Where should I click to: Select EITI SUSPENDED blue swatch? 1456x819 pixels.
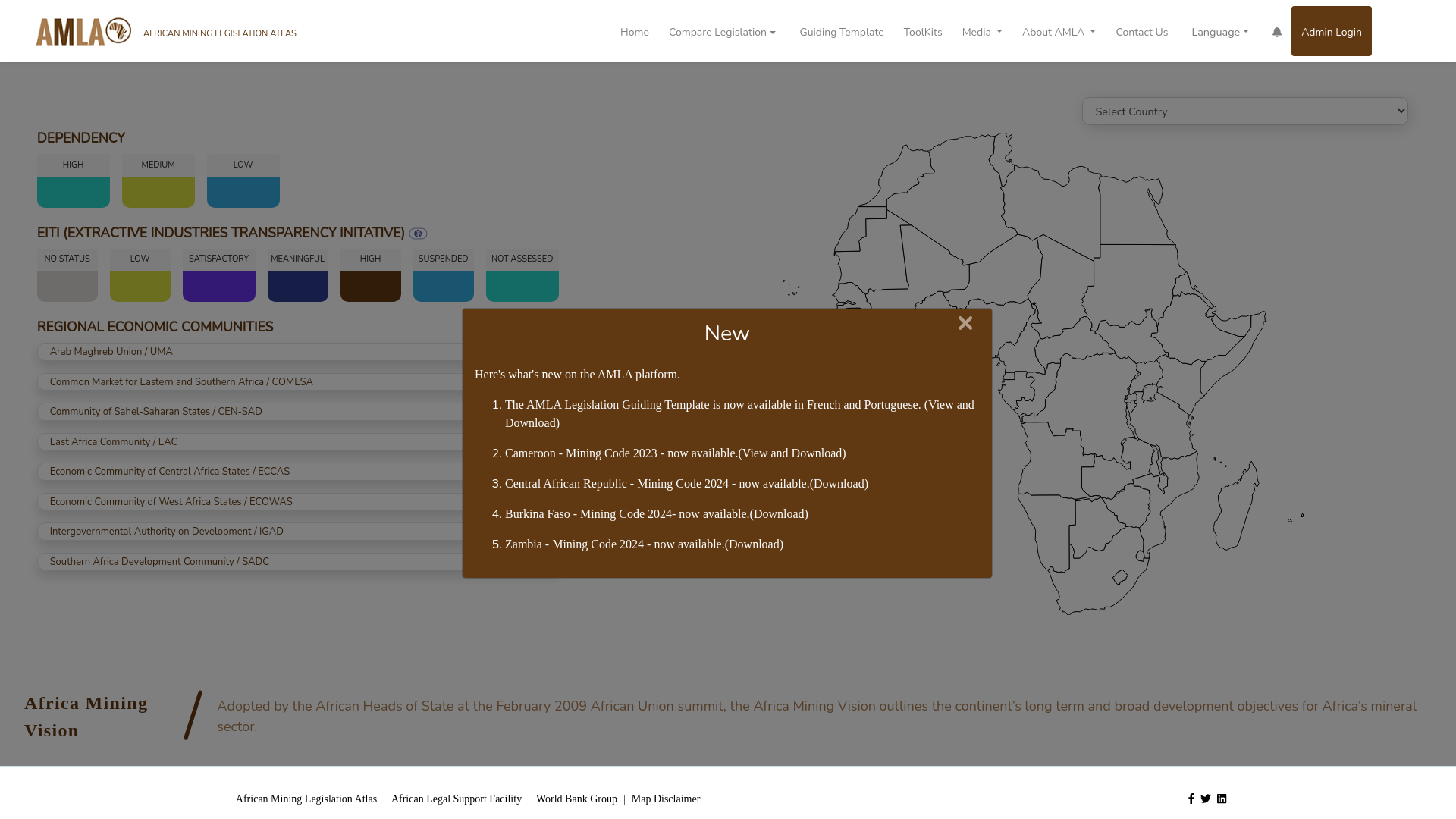coord(444,286)
